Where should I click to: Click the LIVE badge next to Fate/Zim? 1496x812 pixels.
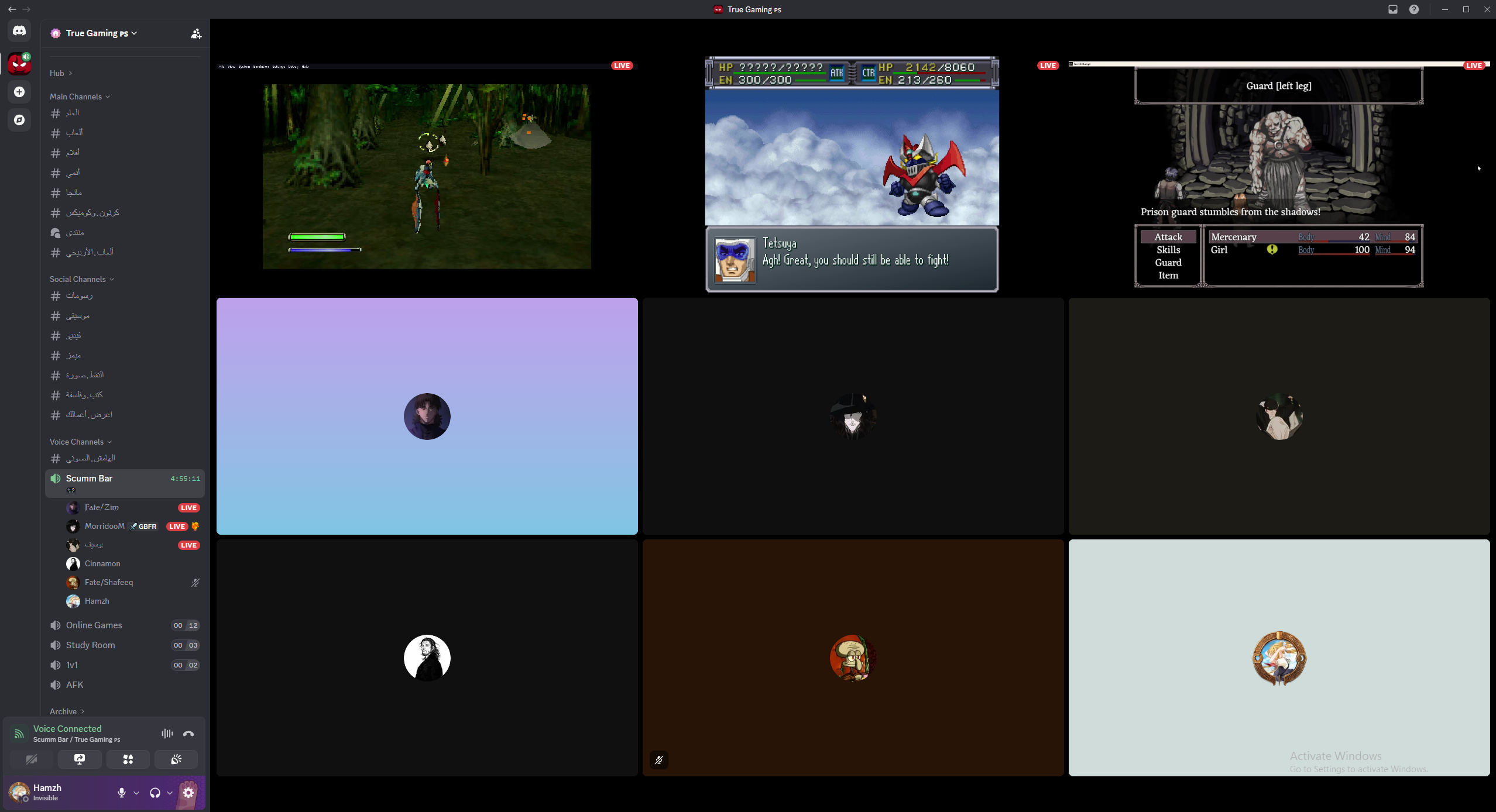(188, 508)
